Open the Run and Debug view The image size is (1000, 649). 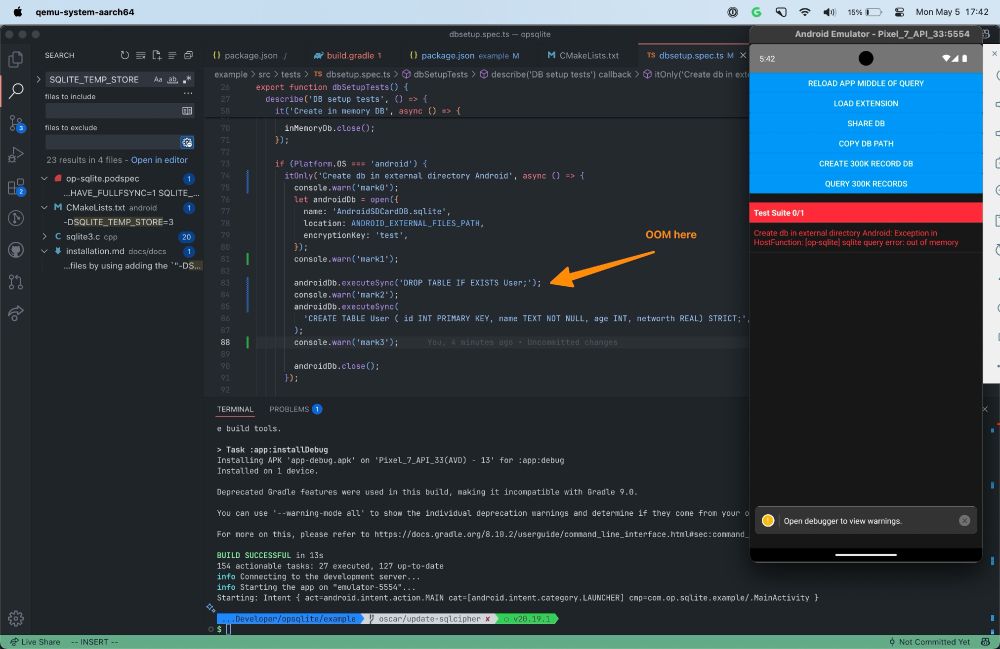15,155
